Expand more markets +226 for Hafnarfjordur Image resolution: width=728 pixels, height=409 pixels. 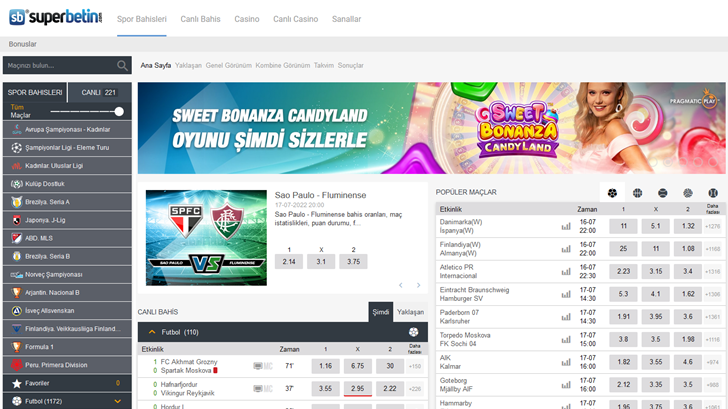(415, 389)
